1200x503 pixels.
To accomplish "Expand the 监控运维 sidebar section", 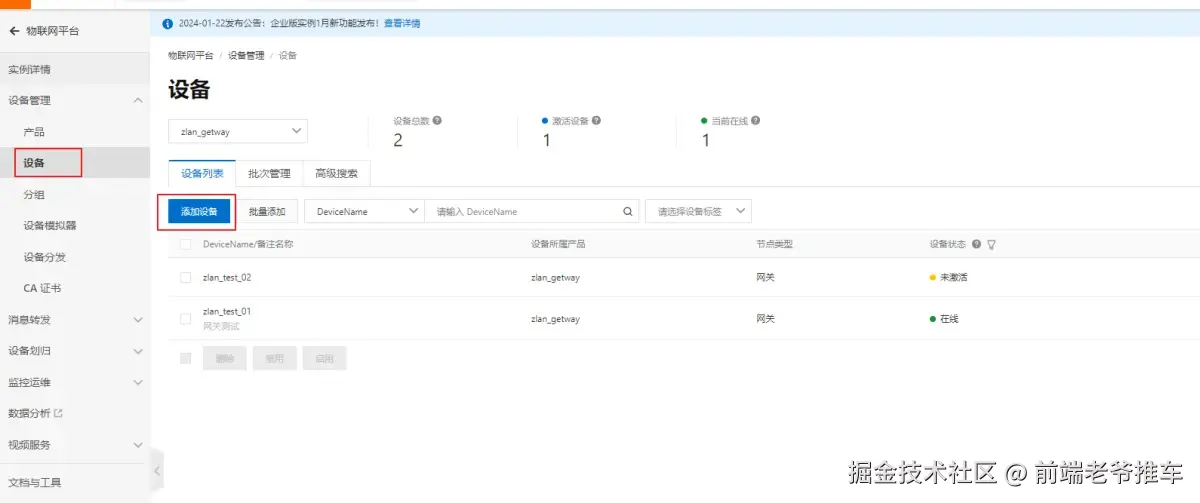I will 138,382.
